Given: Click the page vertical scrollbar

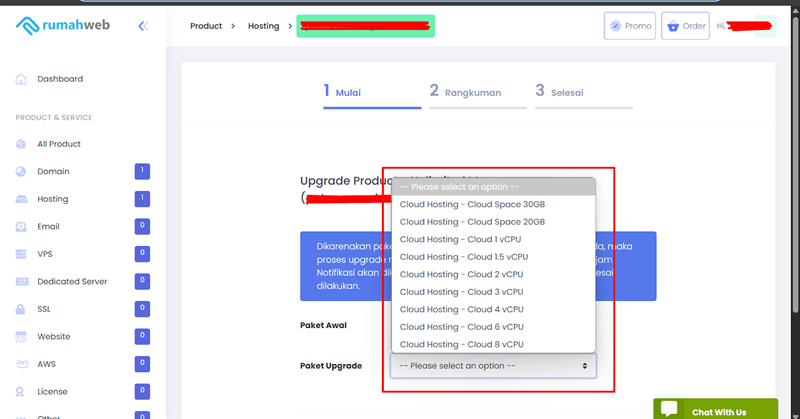Looking at the screenshot, I should click(795, 163).
